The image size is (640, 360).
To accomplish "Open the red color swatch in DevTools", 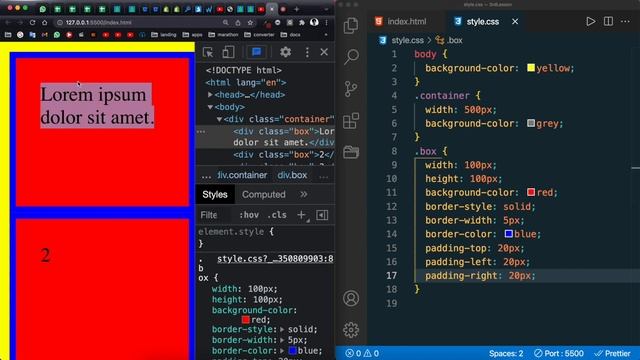I will coord(246,320).
